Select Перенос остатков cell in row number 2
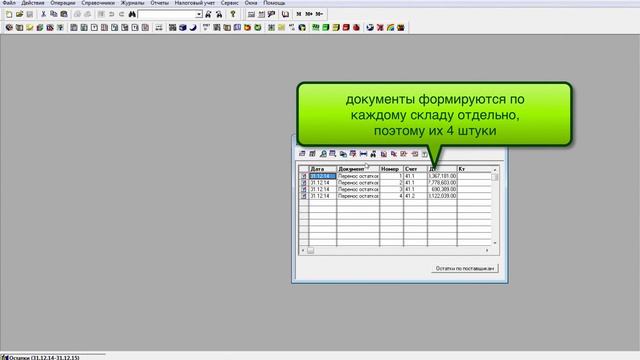This screenshot has height=360, width=640. tap(358, 183)
